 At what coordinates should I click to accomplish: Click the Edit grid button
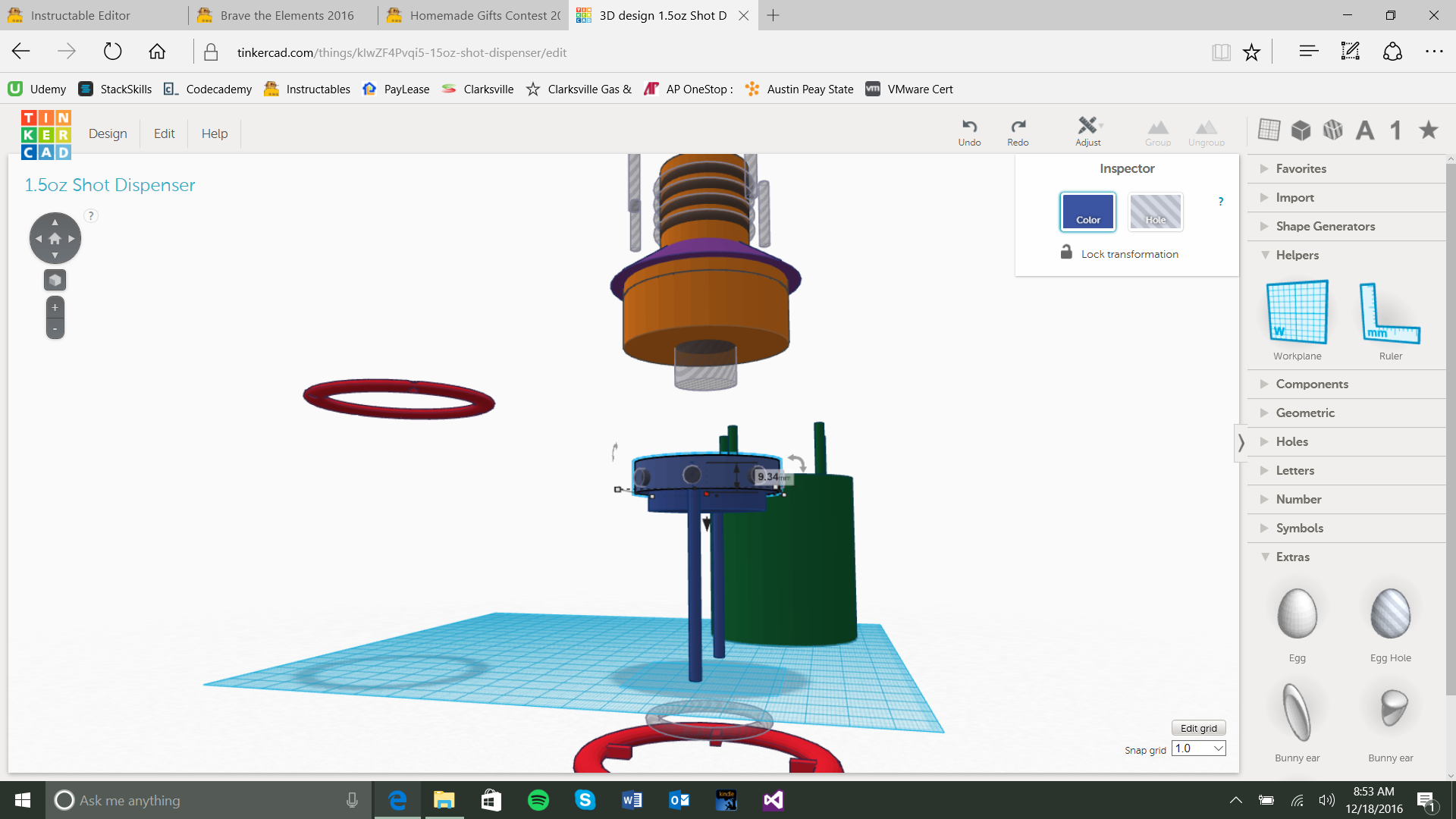1198,728
